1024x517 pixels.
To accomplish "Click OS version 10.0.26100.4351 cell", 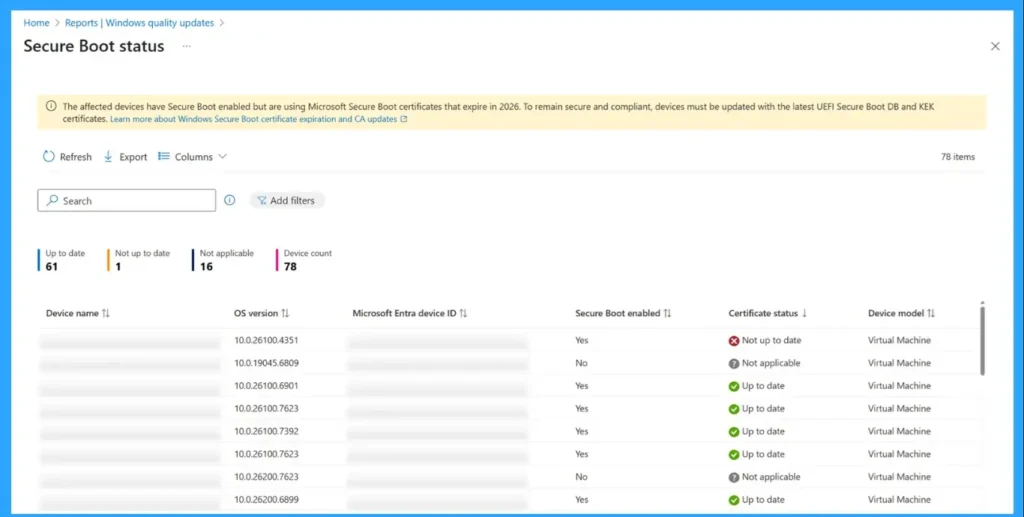I will point(266,340).
